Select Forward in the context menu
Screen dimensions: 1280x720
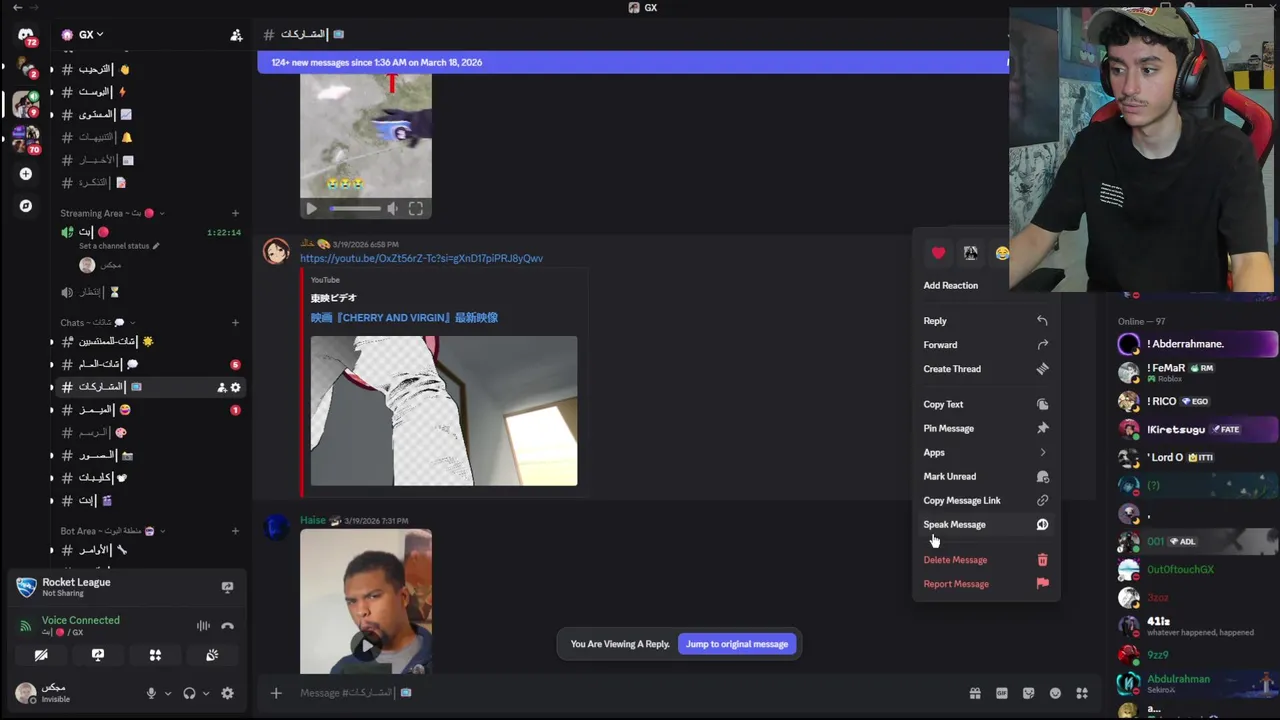(986, 345)
